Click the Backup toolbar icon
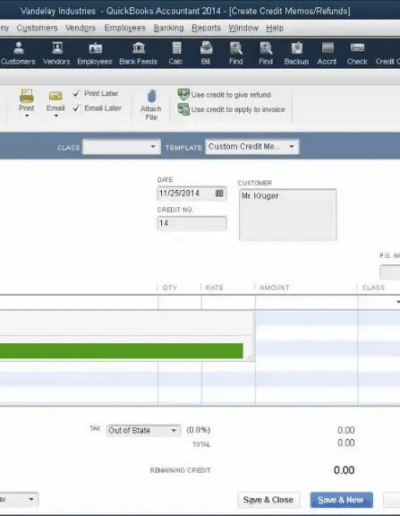Image resolution: width=400 pixels, height=516 pixels. coord(296,53)
